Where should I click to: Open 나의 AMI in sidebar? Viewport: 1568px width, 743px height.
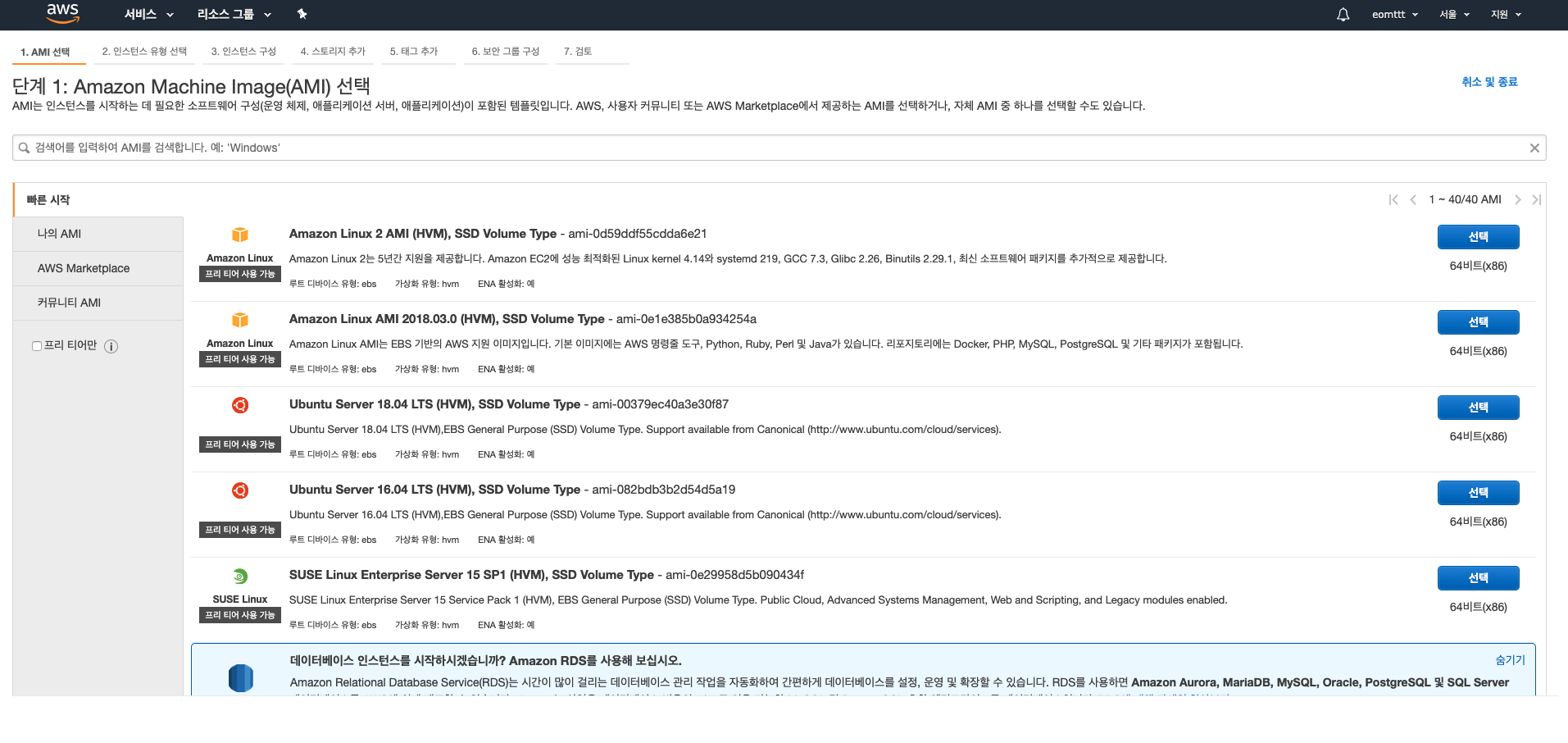(98, 234)
